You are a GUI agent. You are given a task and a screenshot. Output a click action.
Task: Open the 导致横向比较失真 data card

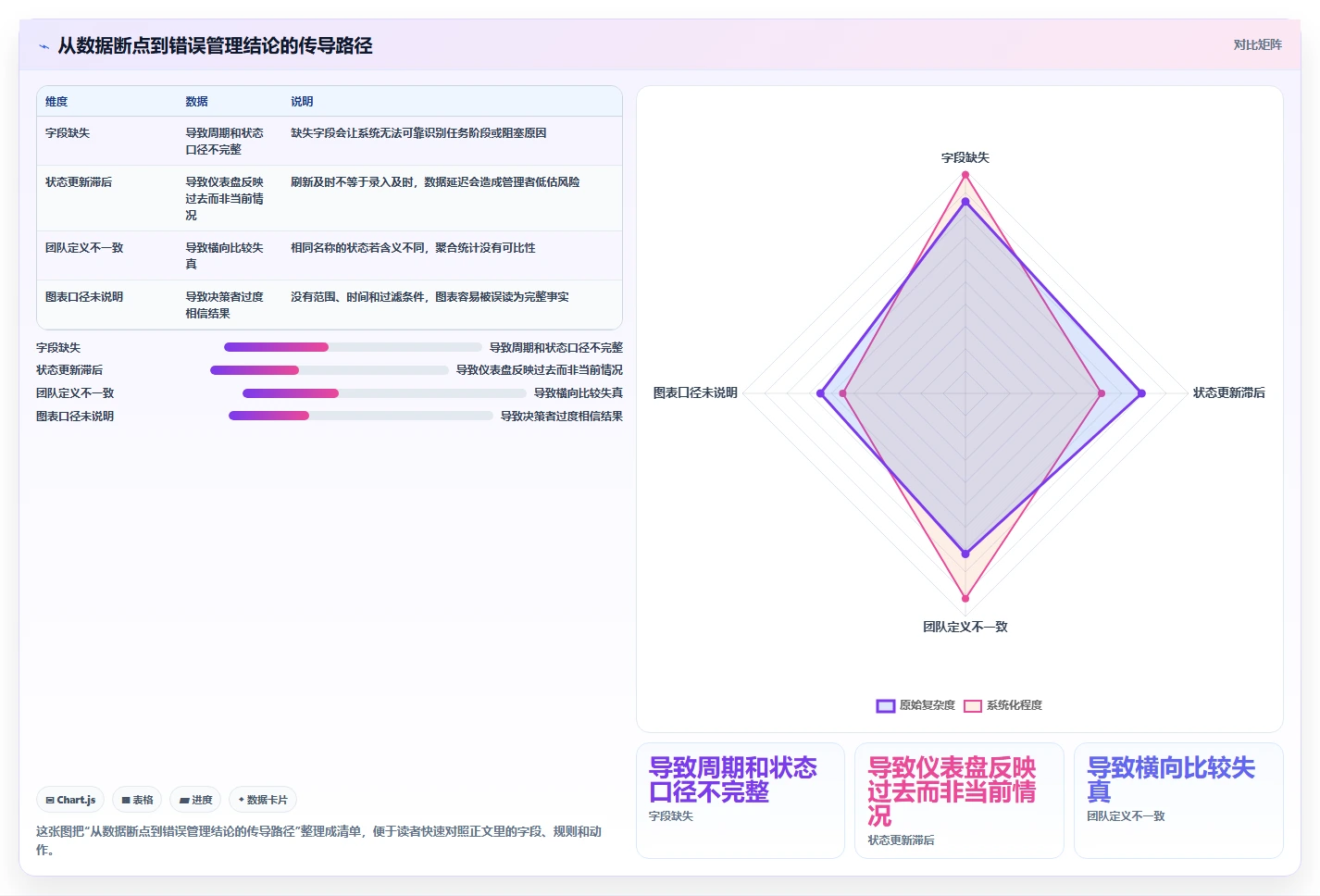coord(1178,801)
